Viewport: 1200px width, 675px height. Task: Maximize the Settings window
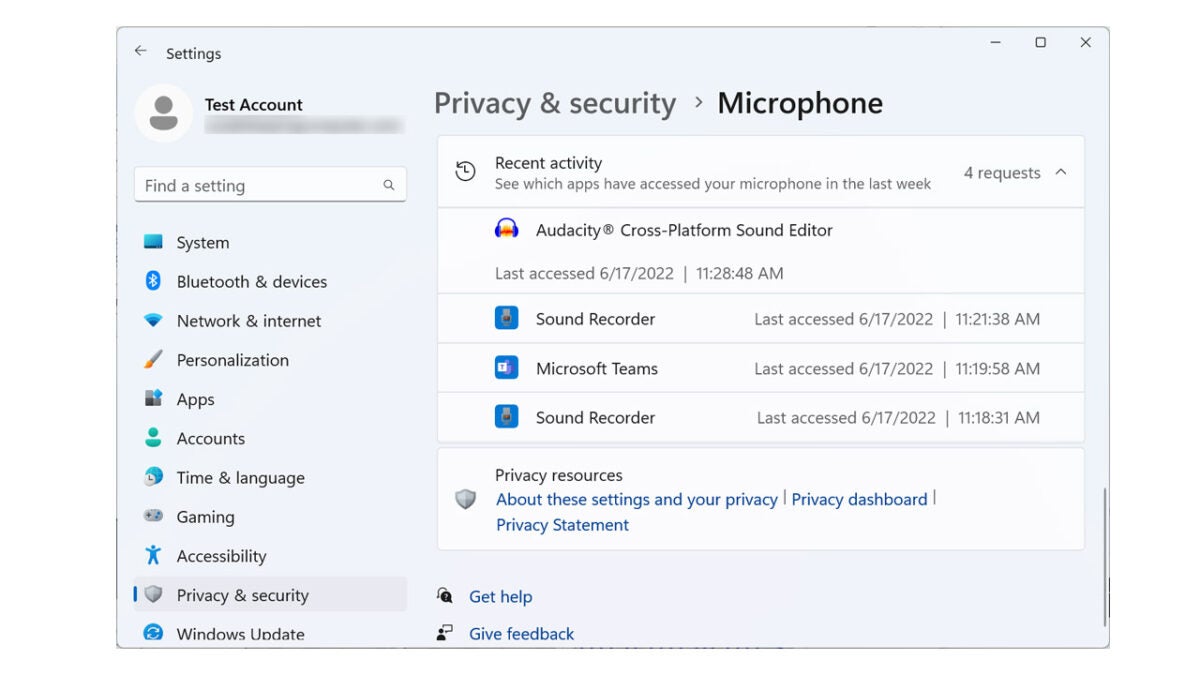click(1040, 42)
